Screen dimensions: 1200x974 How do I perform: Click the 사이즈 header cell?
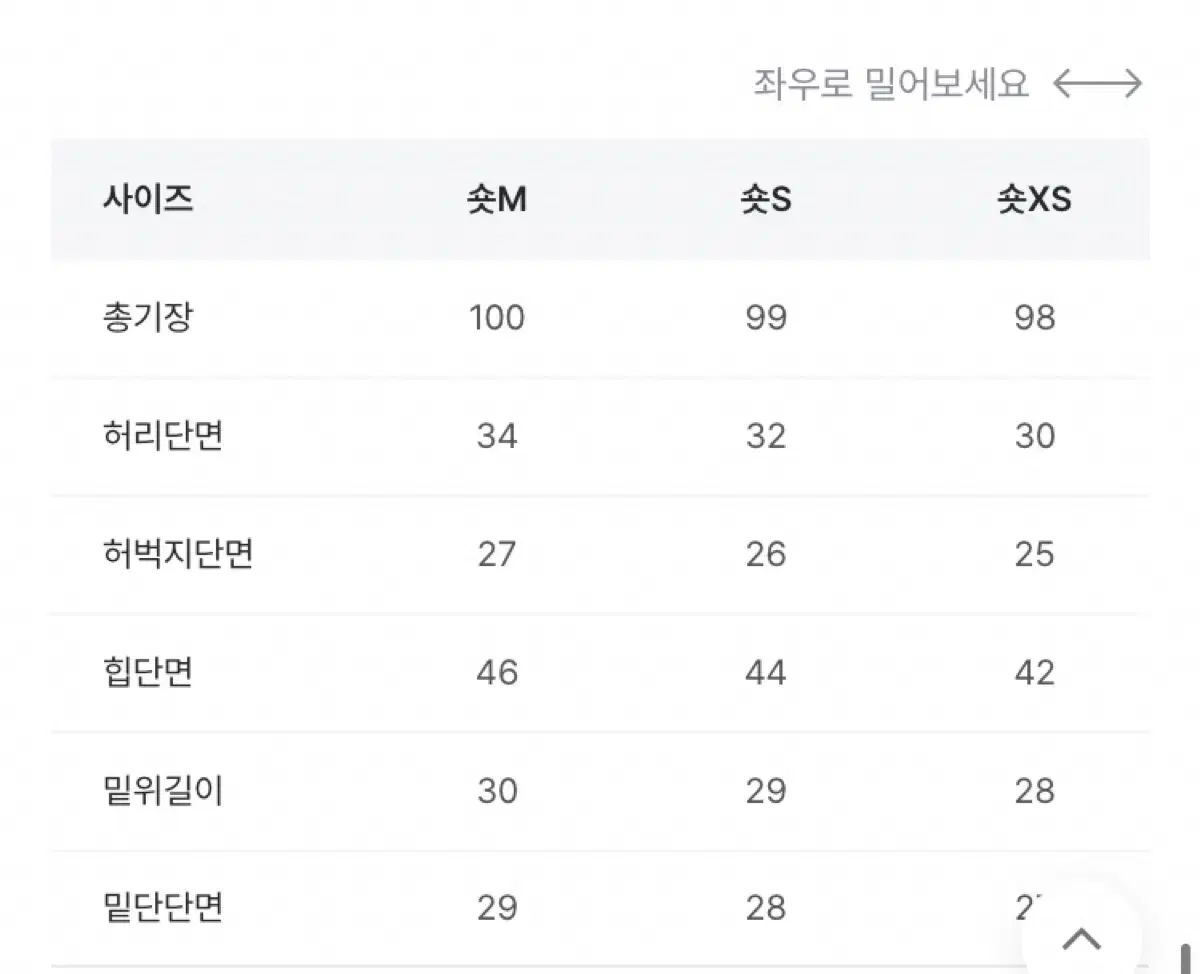pos(148,200)
